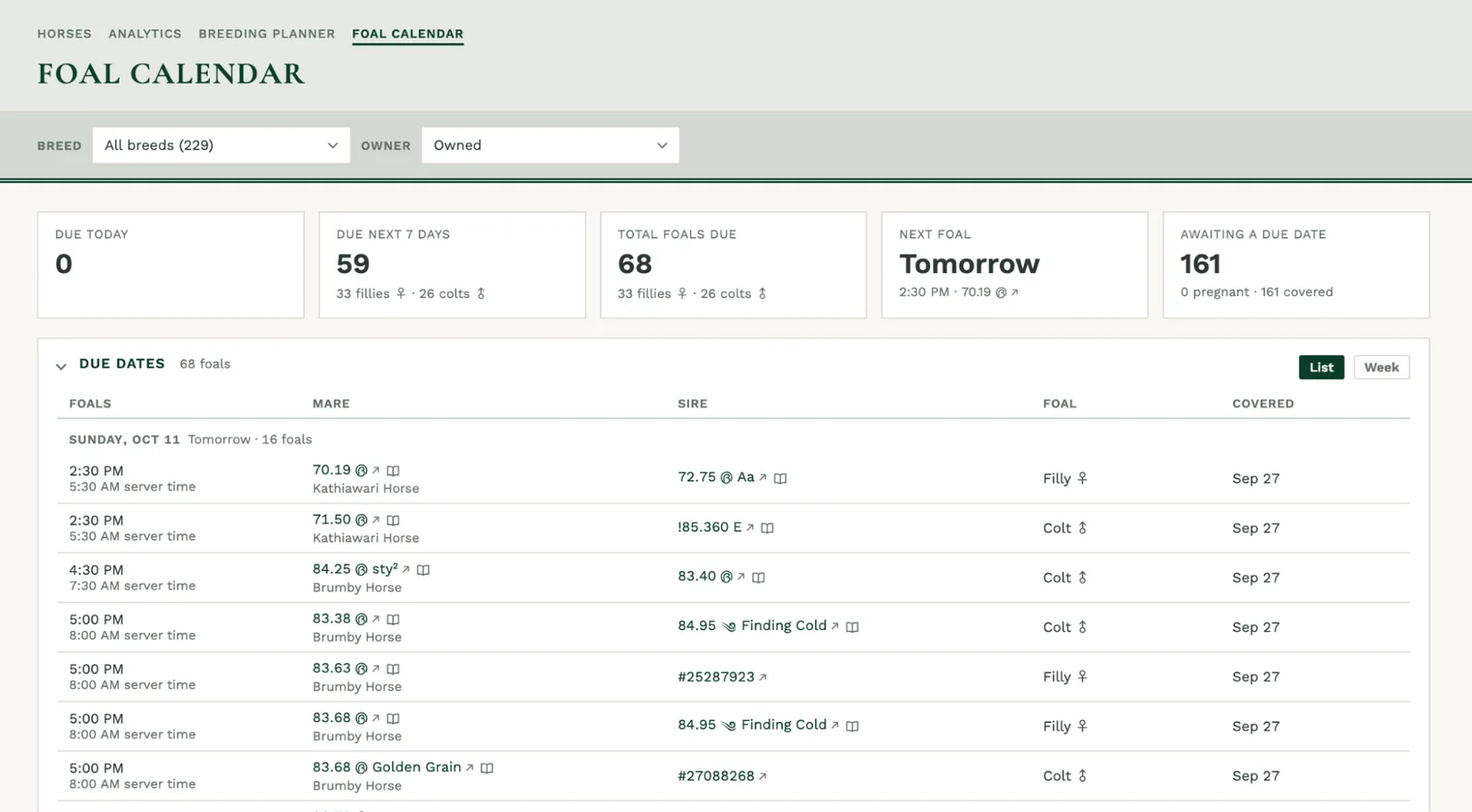Open the Owner dropdown

tap(550, 145)
